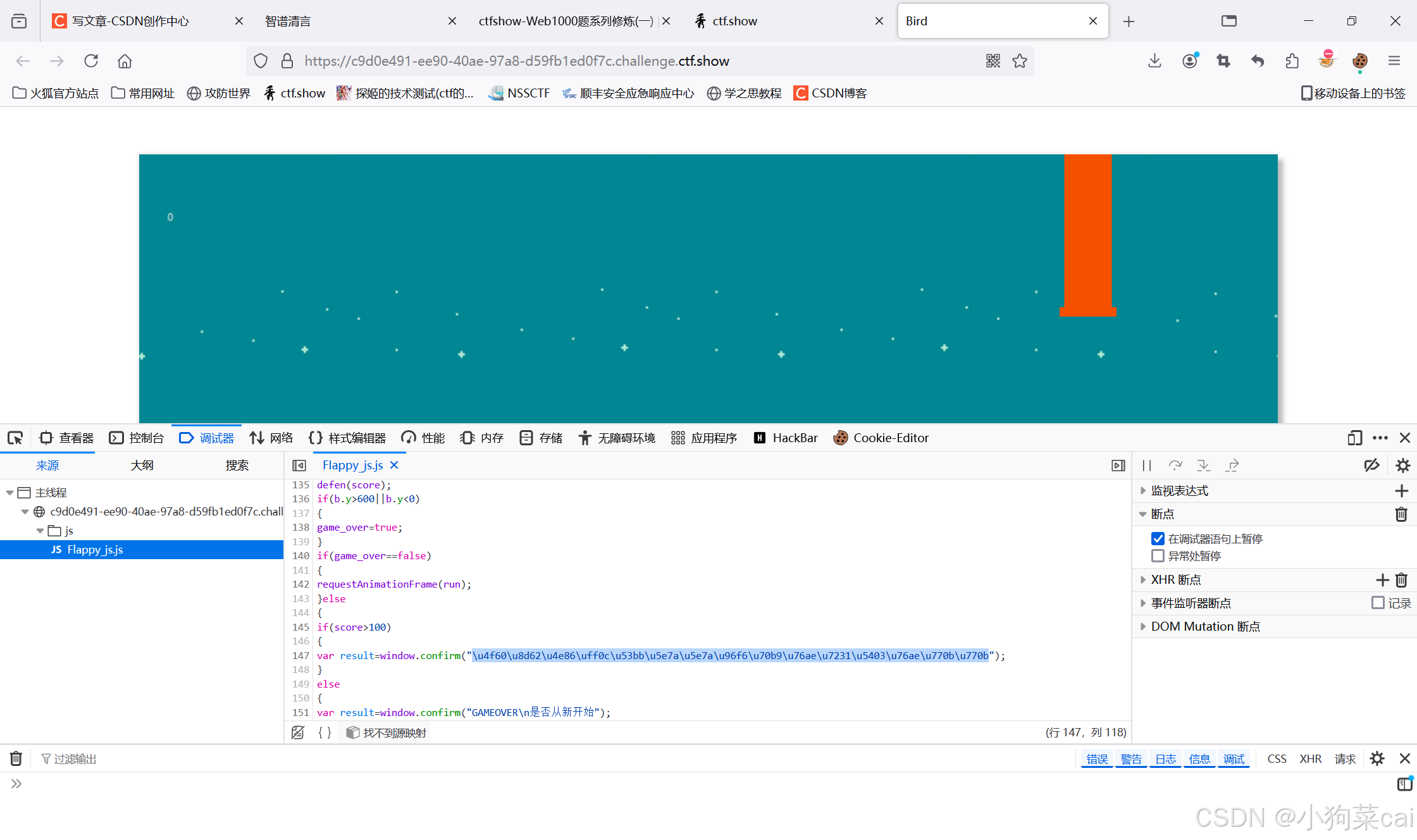1417x840 pixels.
Task: Expand the DOM Mutation breakpoints section
Action: [x=1204, y=626]
